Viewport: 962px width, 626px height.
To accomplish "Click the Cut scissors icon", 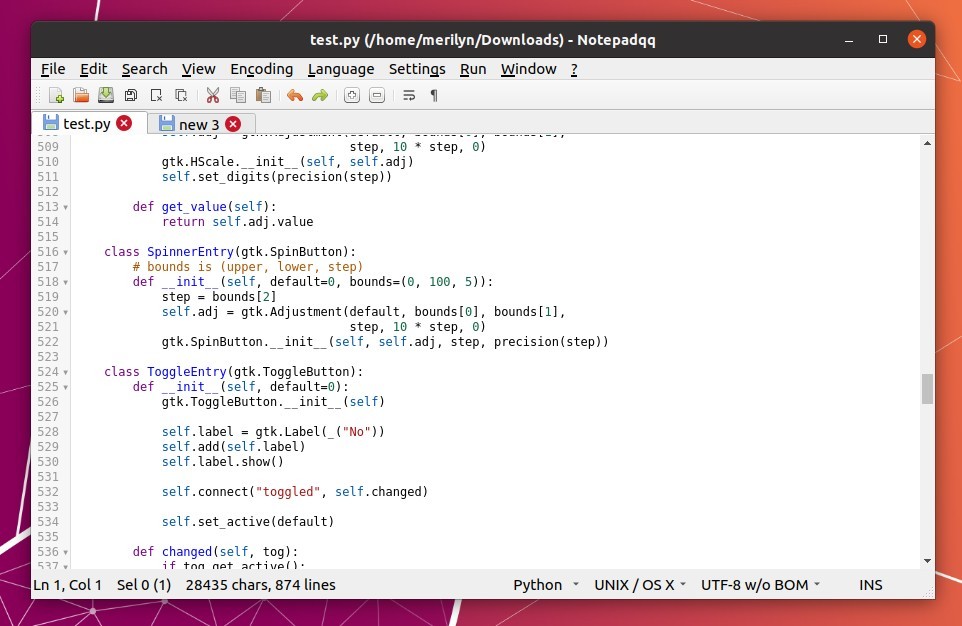I will [x=212, y=96].
